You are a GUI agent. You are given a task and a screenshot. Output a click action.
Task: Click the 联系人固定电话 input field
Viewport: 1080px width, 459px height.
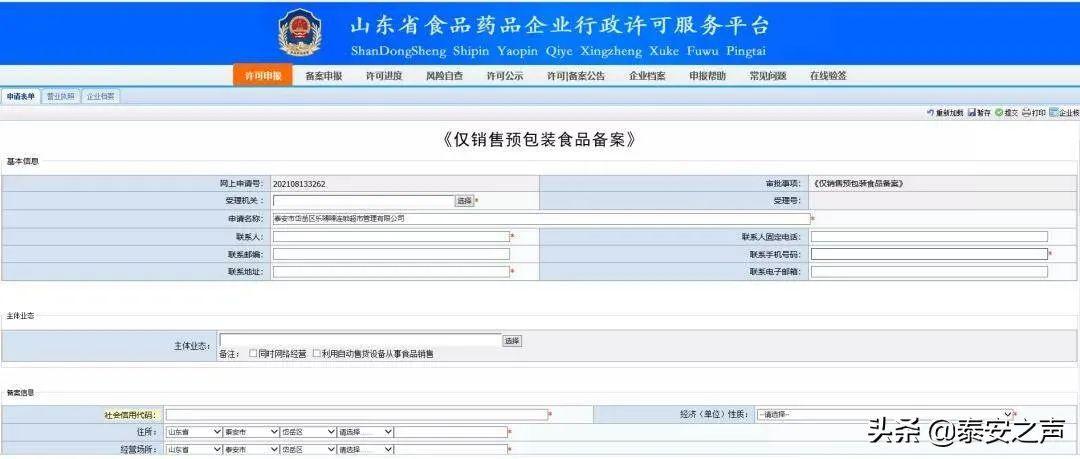(929, 236)
